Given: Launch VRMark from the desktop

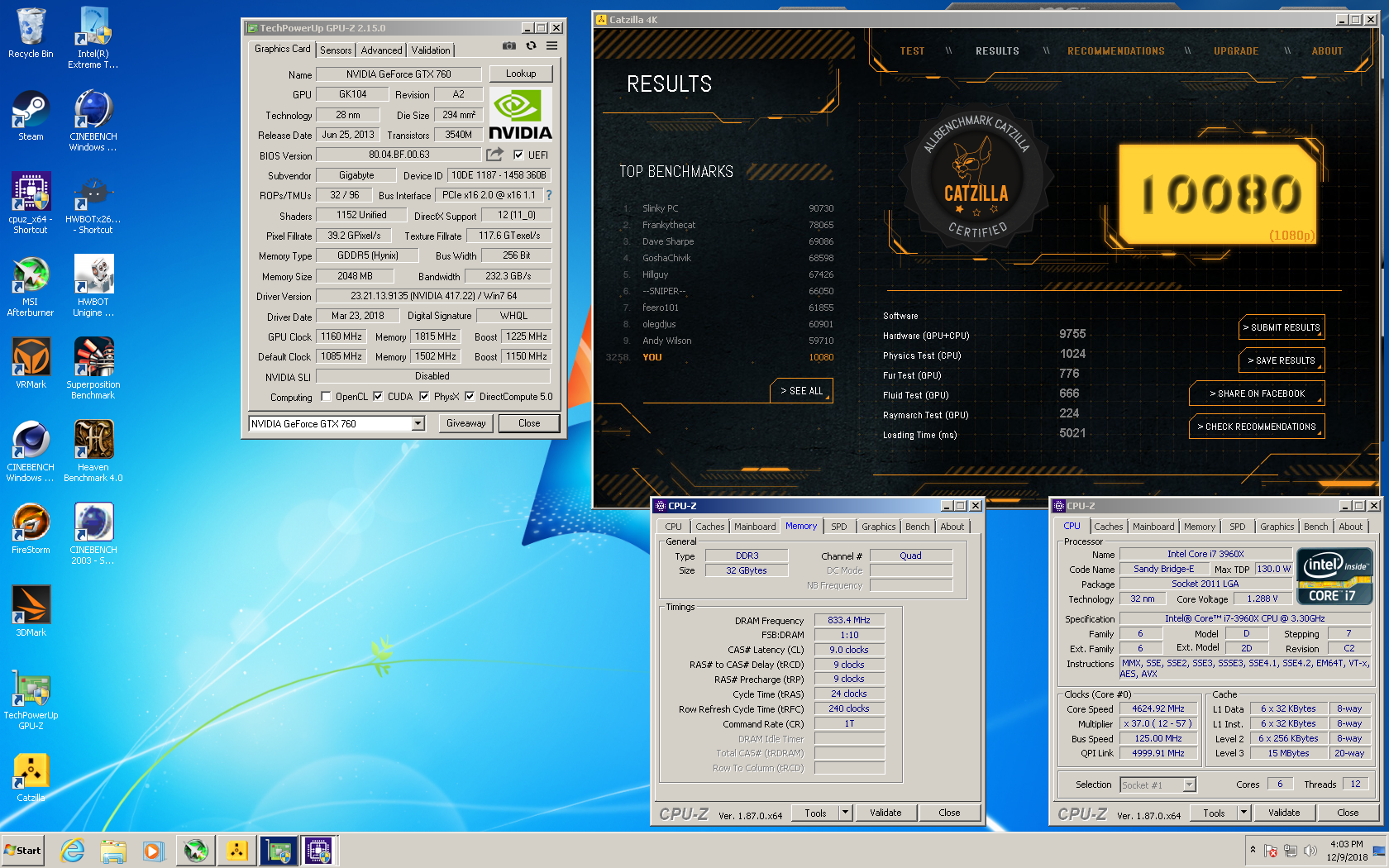Looking at the screenshot, I should pyautogui.click(x=31, y=364).
